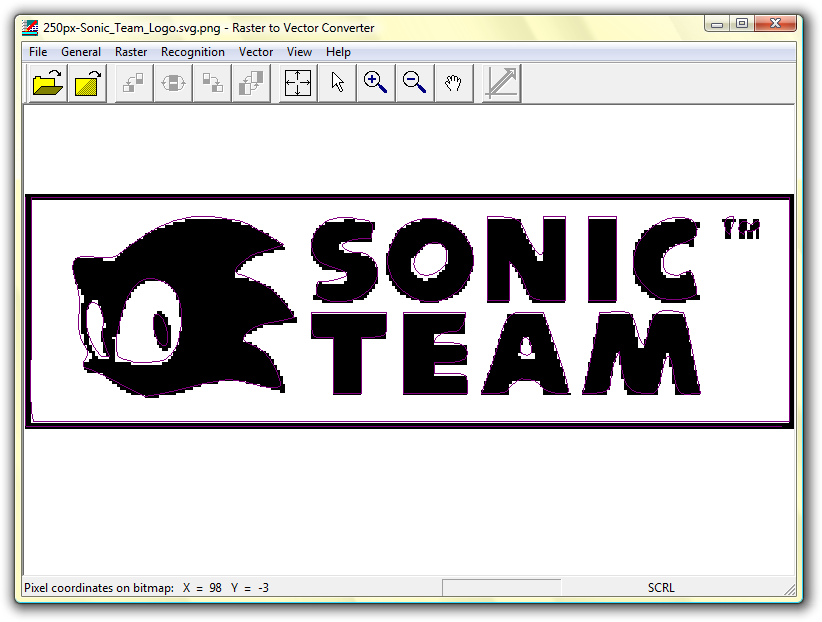822x622 pixels.
Task: Click the first grayed-out raster toolbar icon
Action: (x=133, y=83)
